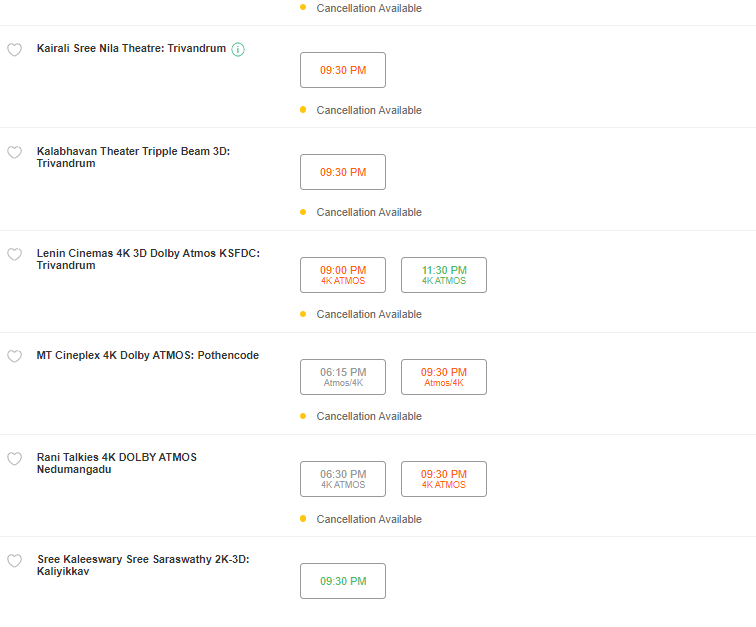Favorite Kairali Sree Nila Theatre with heart icon
The width and height of the screenshot is (756, 627).
coord(14,50)
